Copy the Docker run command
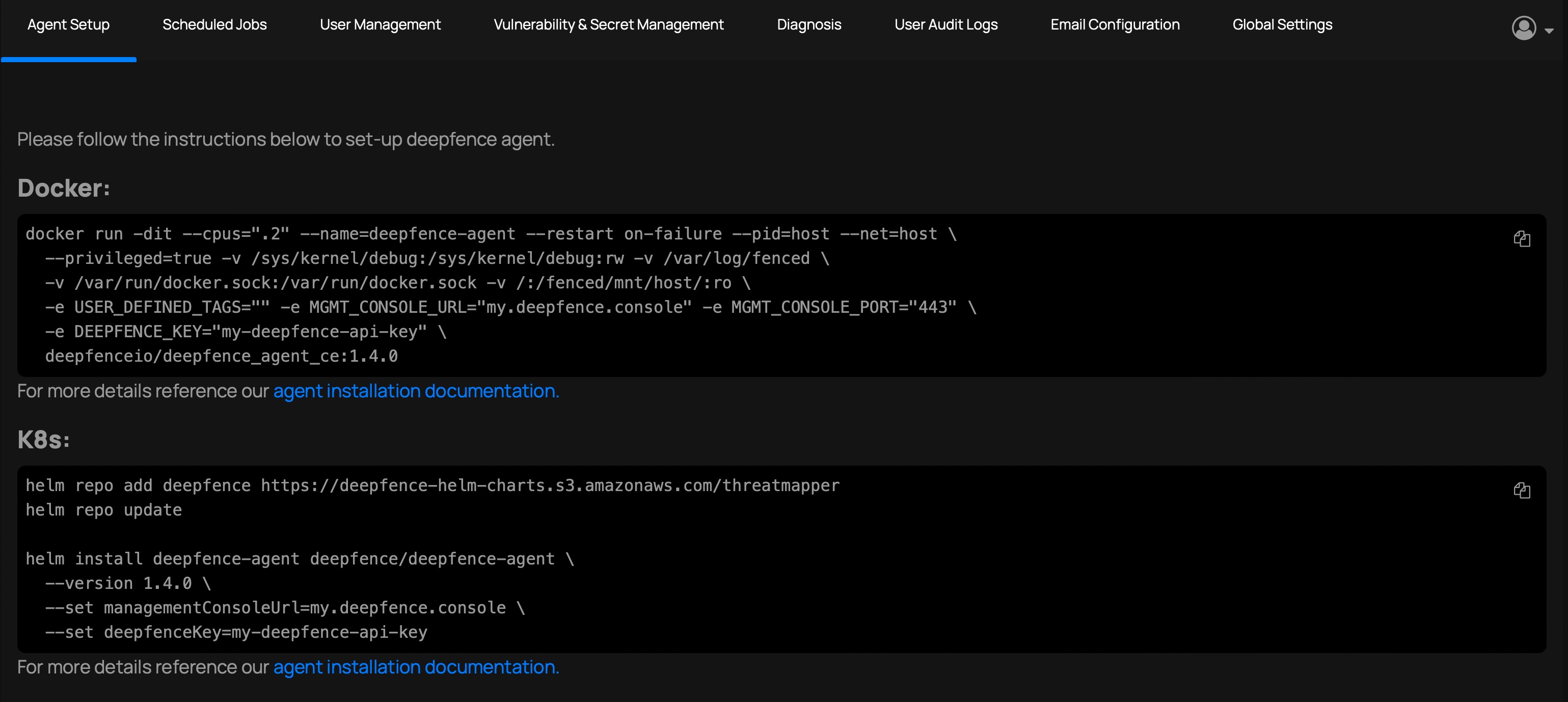This screenshot has height=702, width=1568. click(x=1521, y=238)
